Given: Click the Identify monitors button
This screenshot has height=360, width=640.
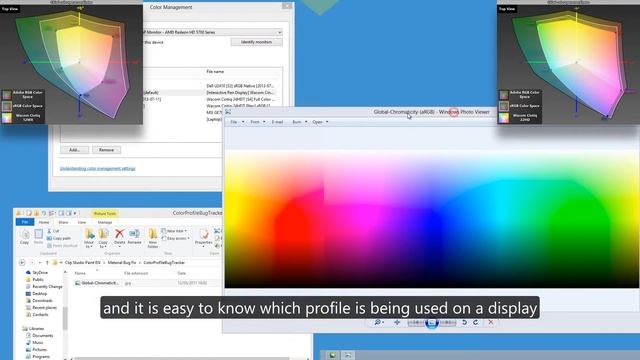Looking at the screenshot, I should (x=256, y=42).
